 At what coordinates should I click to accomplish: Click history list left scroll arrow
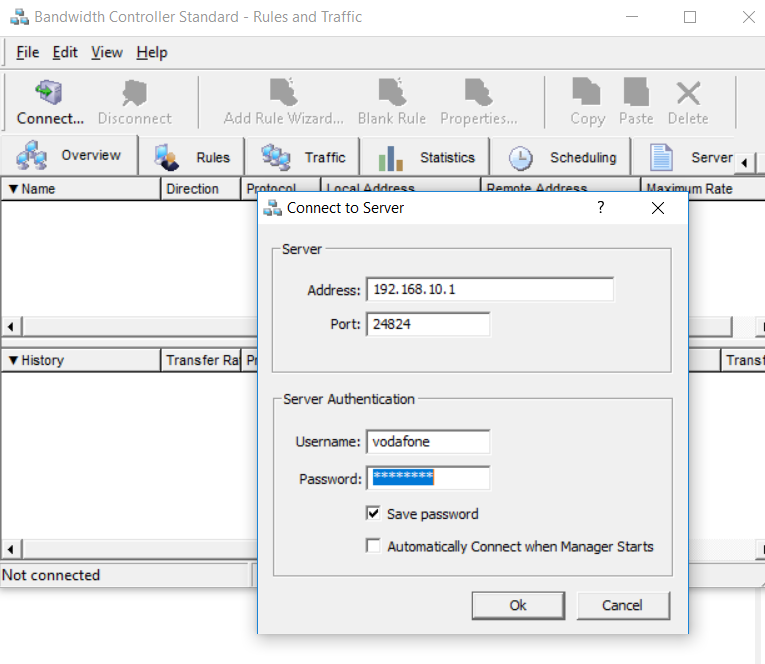11,549
